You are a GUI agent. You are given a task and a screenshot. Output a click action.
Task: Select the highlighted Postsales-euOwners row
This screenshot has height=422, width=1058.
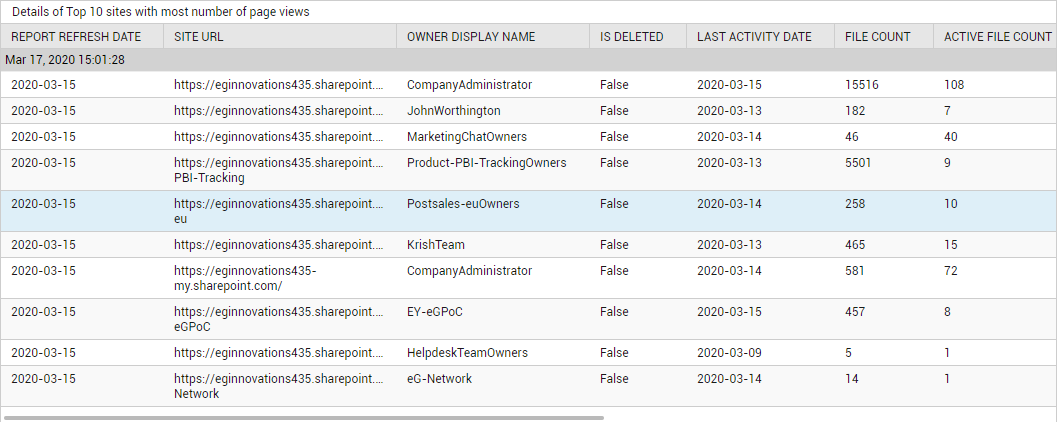pyautogui.click(x=528, y=211)
